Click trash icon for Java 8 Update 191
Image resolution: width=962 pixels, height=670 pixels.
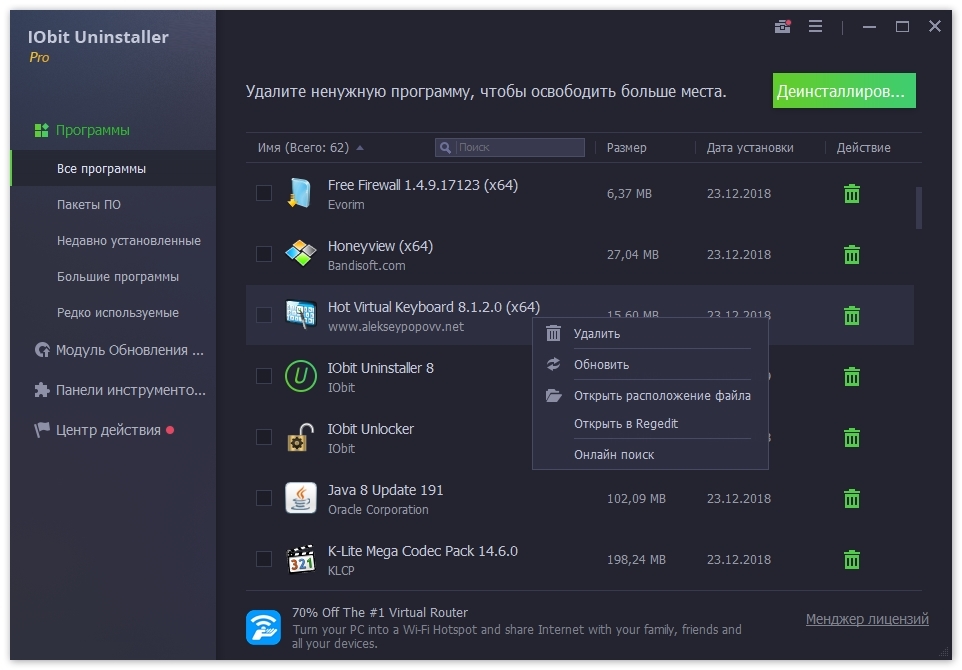(852, 499)
